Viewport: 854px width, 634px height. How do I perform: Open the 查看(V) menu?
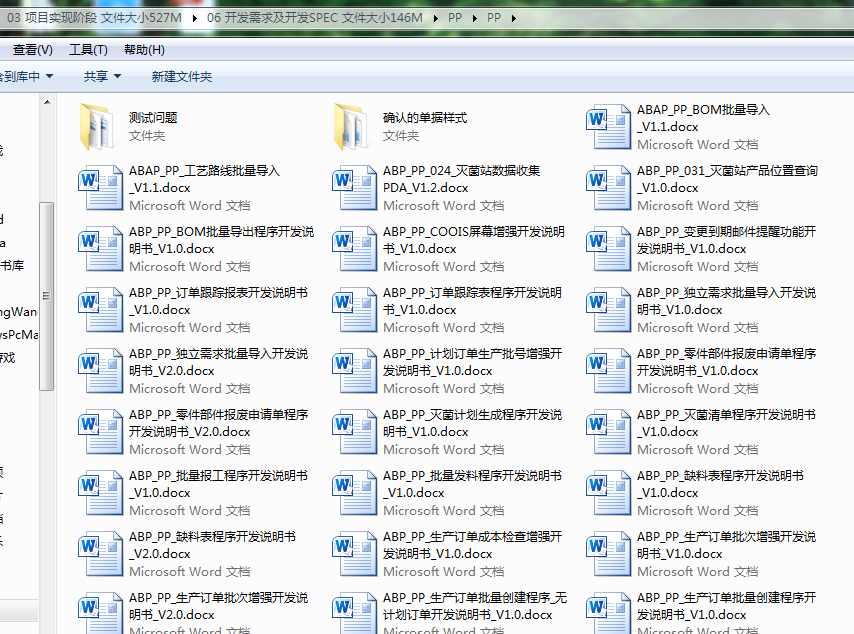[32, 50]
